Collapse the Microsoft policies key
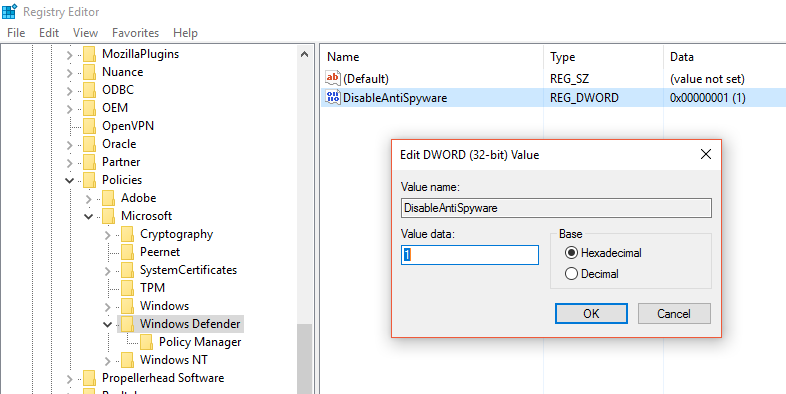The height and width of the screenshot is (394, 786). click(x=89, y=217)
